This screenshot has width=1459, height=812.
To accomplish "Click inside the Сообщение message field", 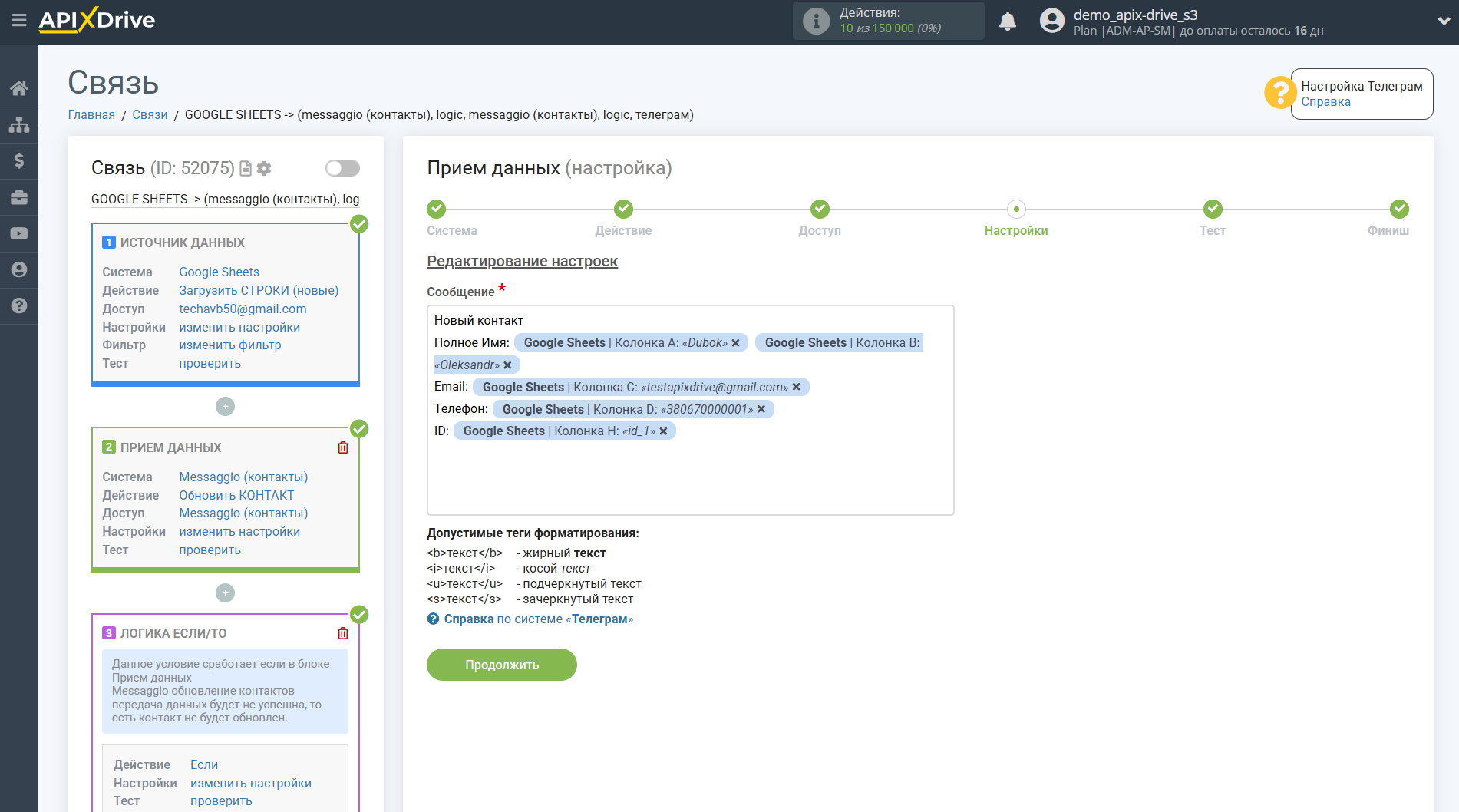I will (689, 476).
